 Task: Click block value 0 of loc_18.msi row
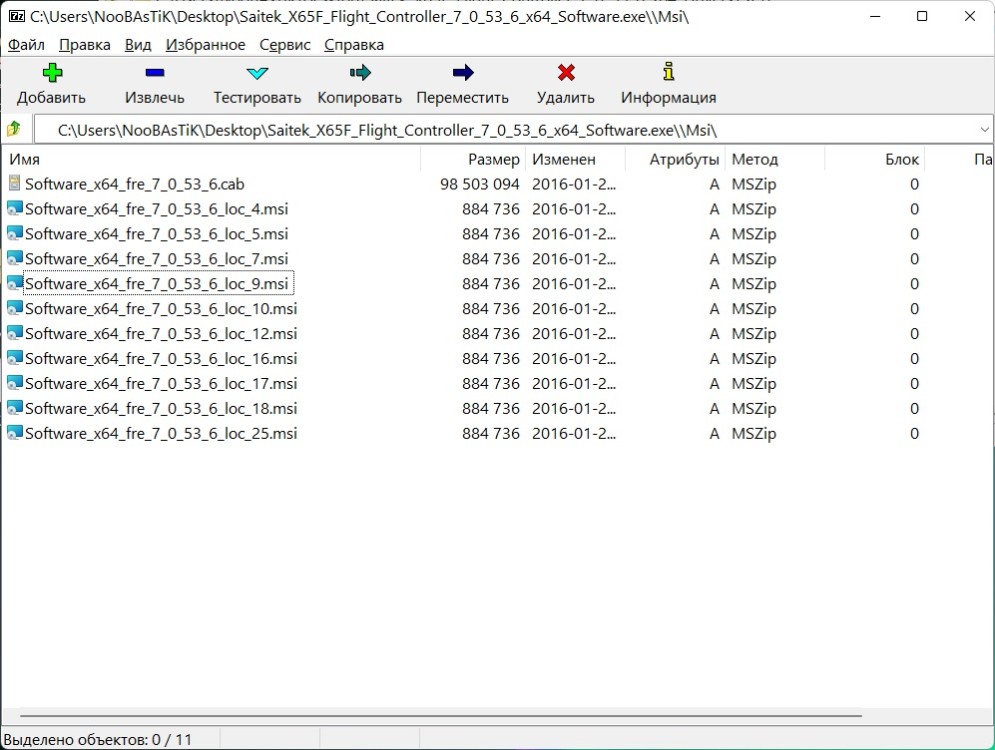(914, 408)
